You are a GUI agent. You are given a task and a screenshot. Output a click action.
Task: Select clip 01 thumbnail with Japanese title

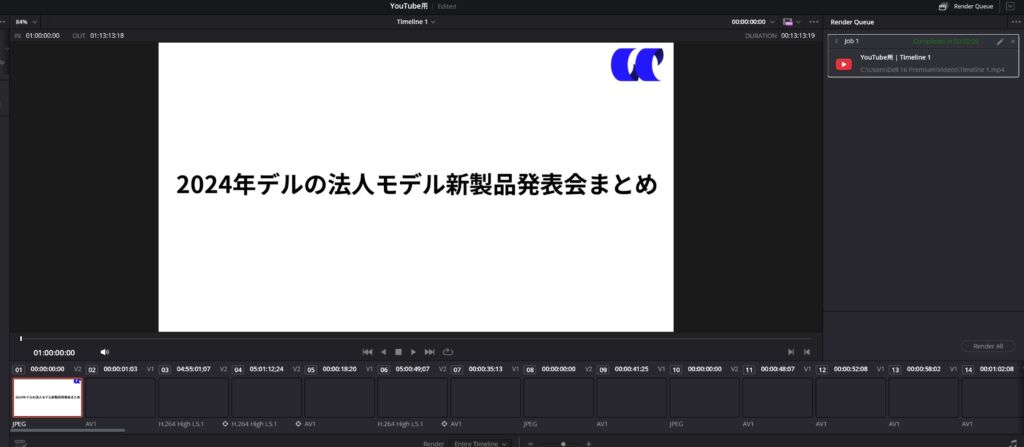[x=48, y=397]
